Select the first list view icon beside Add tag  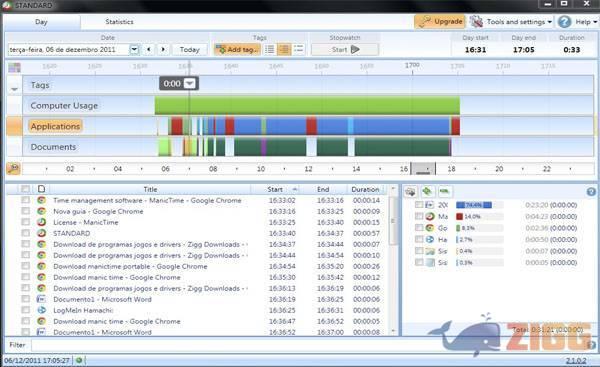coord(270,49)
